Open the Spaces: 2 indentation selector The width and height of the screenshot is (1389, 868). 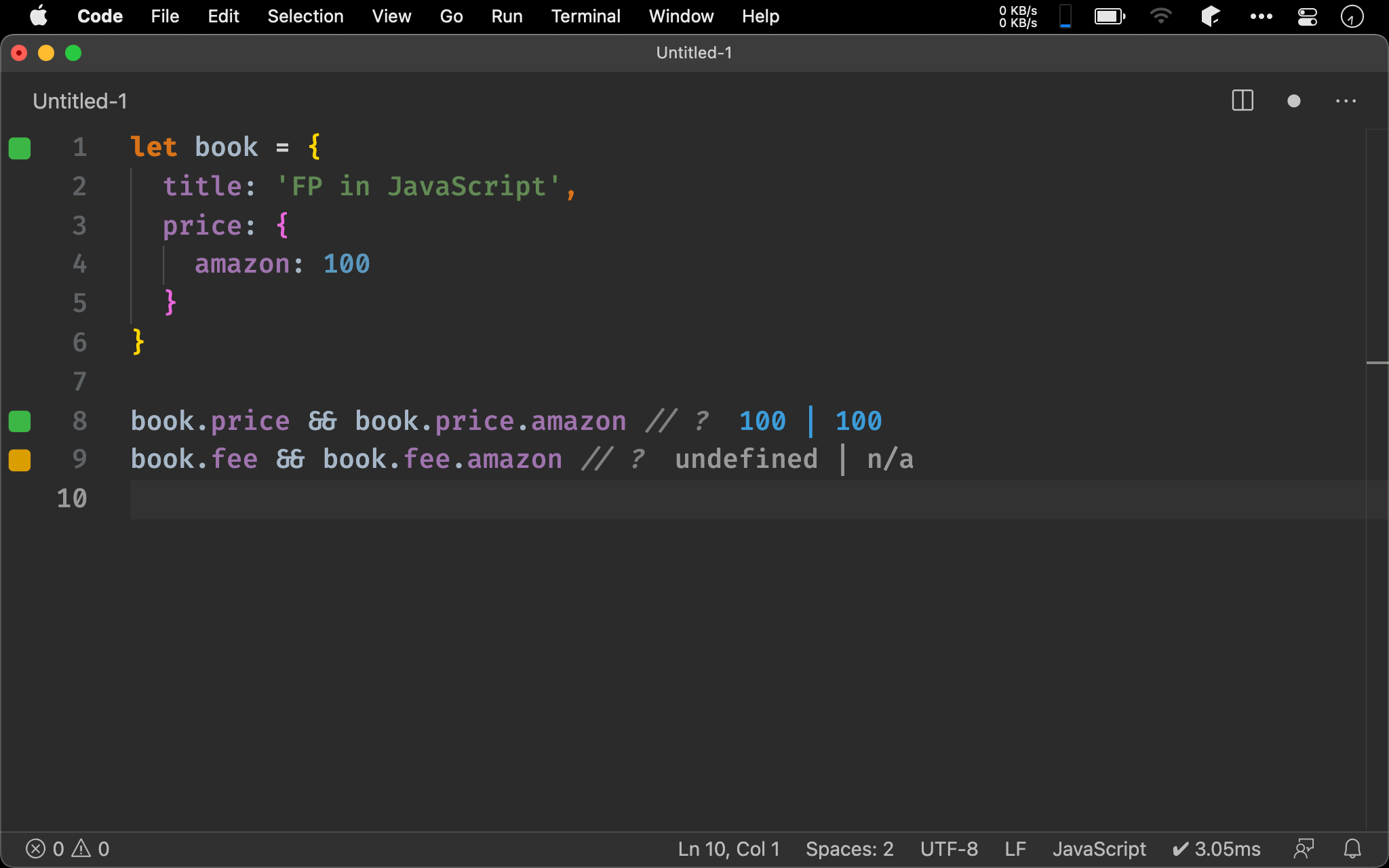[849, 848]
